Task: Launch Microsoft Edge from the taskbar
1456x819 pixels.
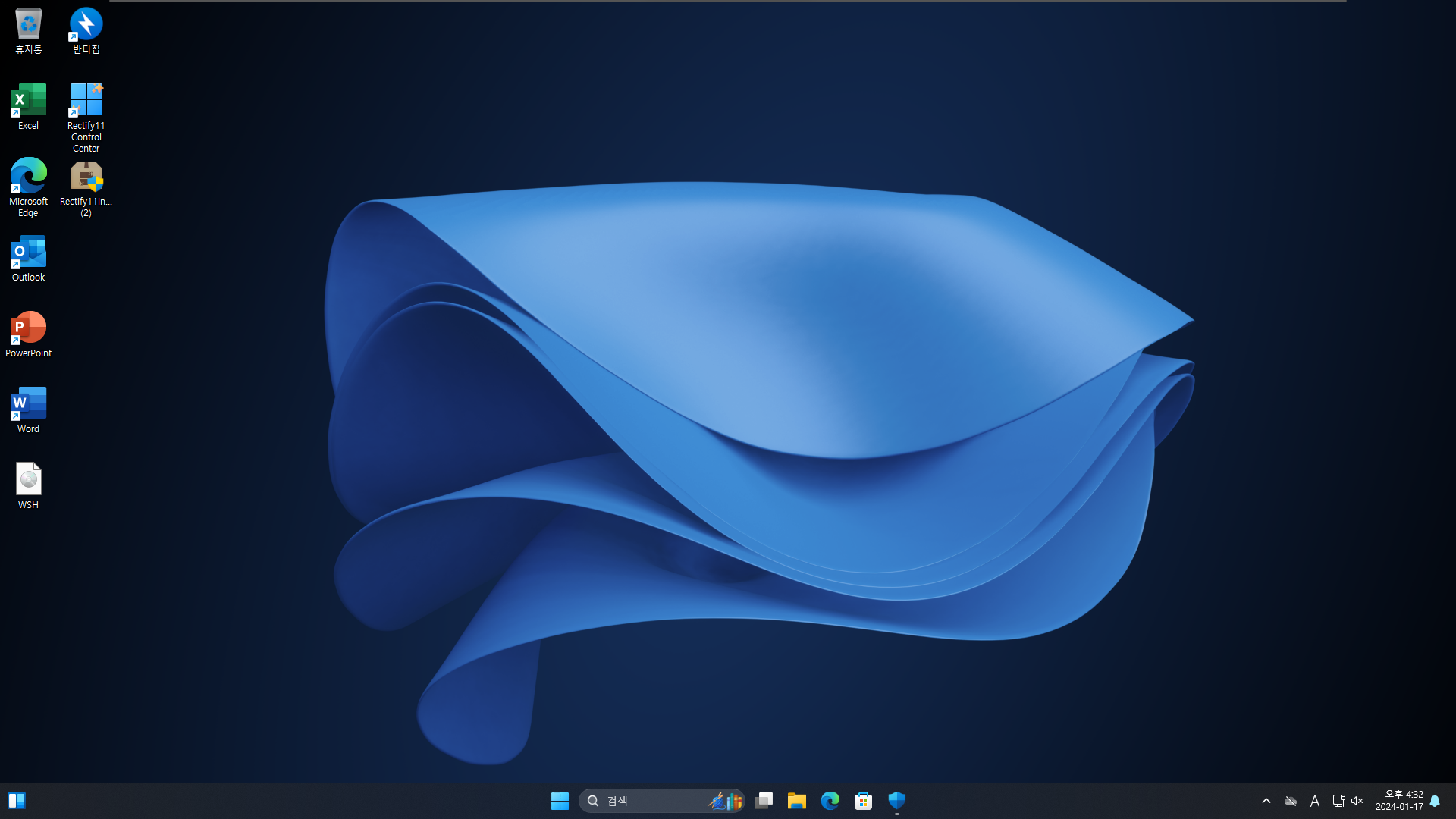Action: [x=830, y=801]
